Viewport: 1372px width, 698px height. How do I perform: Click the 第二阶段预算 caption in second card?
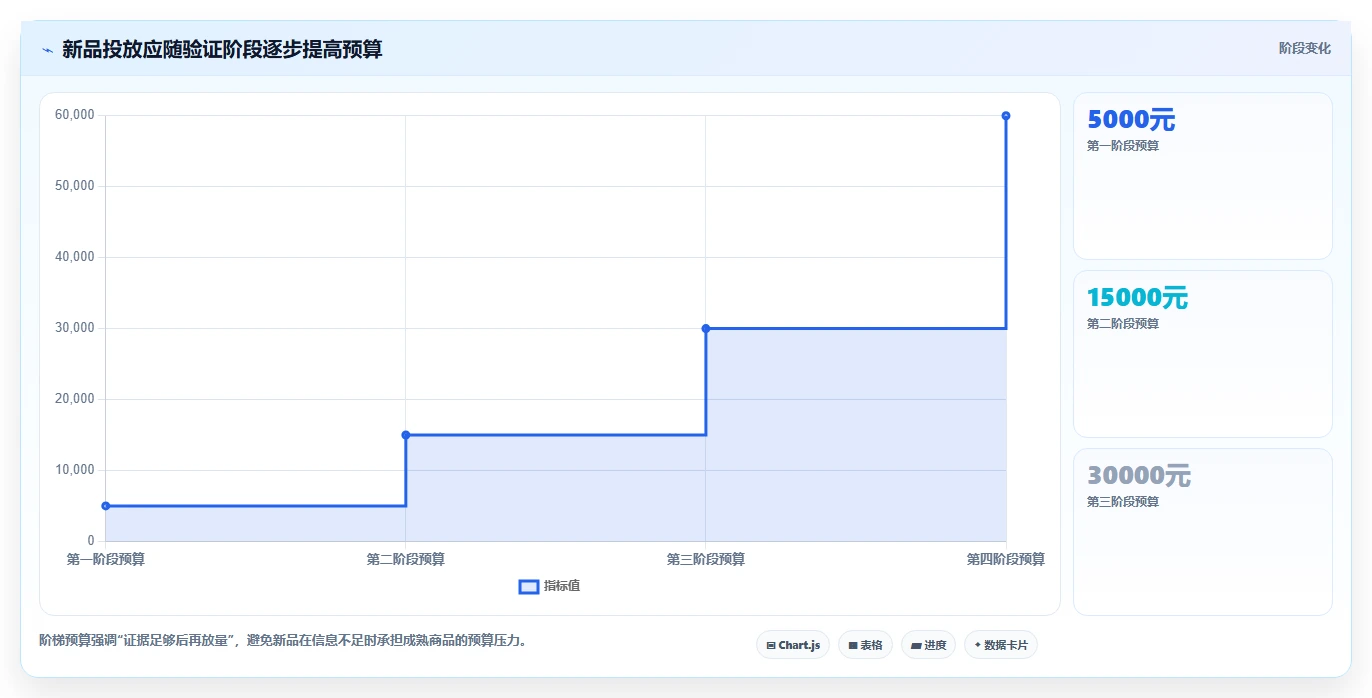(x=1123, y=324)
